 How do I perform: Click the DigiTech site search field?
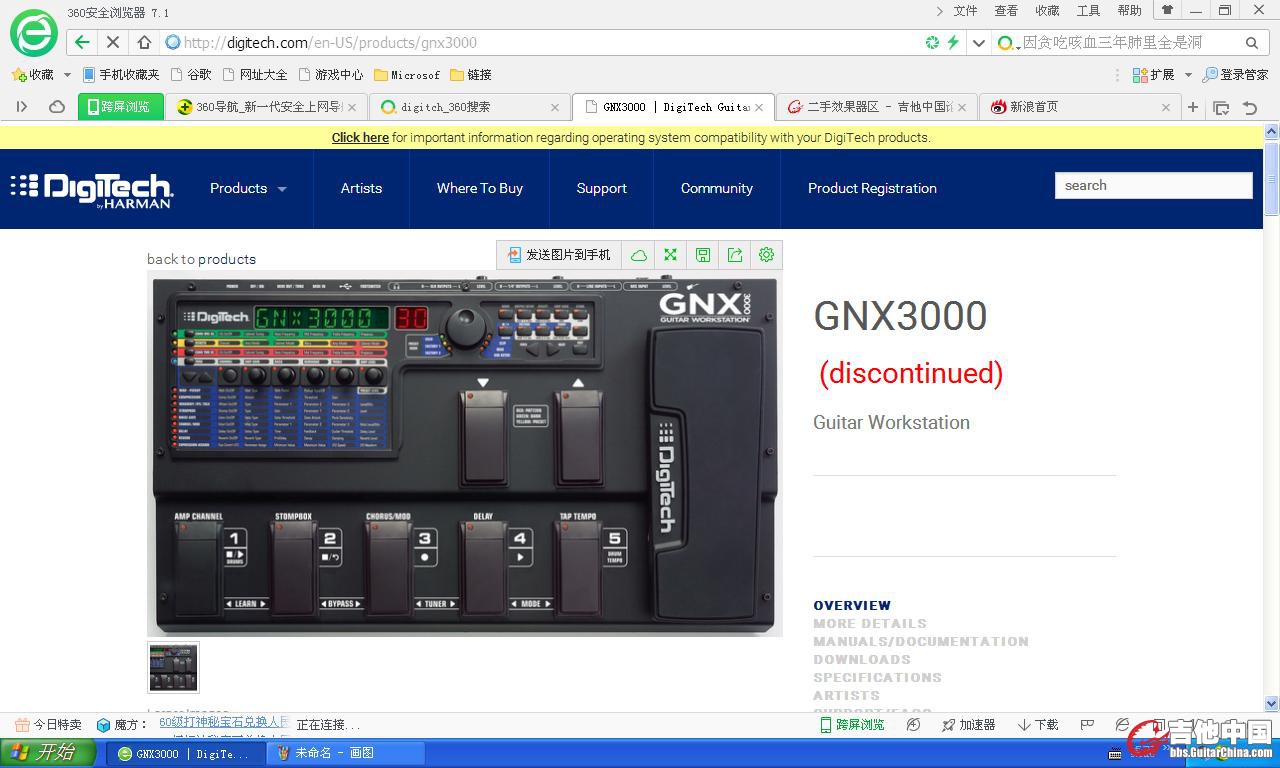coord(1154,185)
